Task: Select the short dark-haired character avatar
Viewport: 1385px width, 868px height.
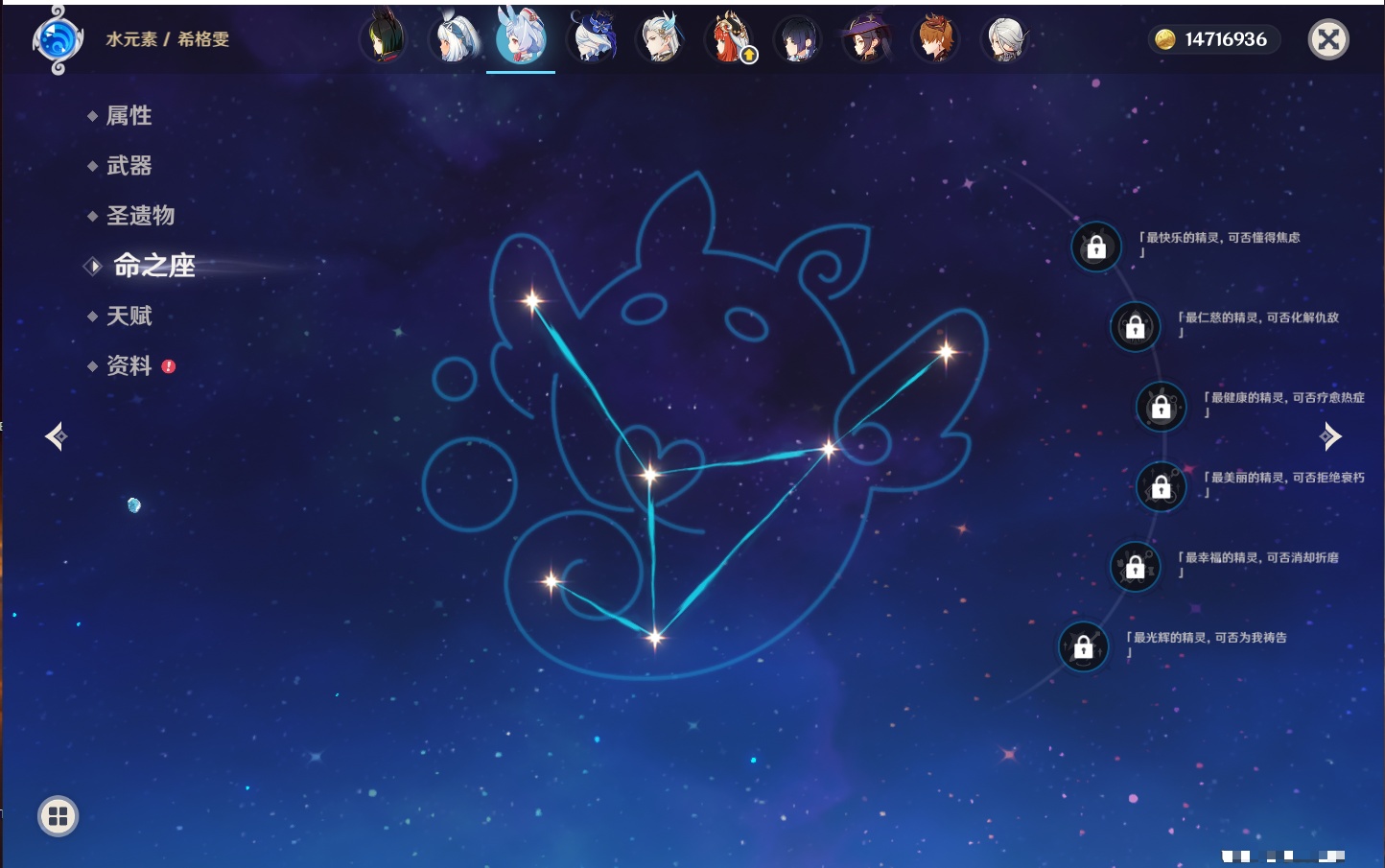Action: pos(798,38)
